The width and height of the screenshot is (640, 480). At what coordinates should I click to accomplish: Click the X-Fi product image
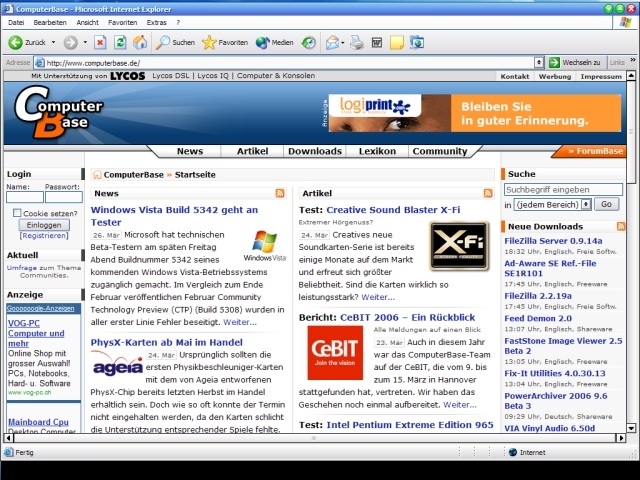coord(459,246)
